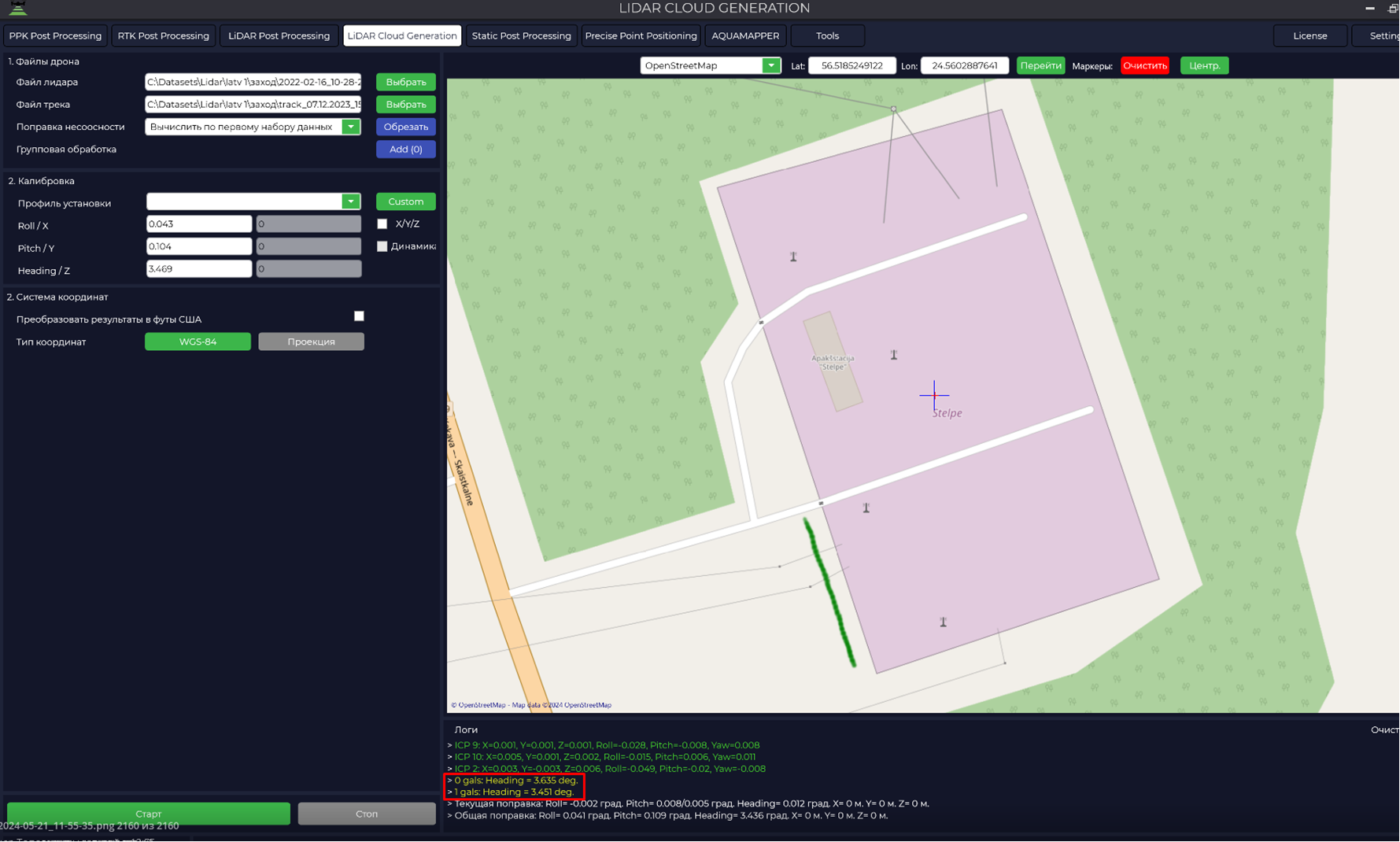The image size is (1400, 842).
Task: Click the Обрезать button
Action: pyautogui.click(x=405, y=127)
